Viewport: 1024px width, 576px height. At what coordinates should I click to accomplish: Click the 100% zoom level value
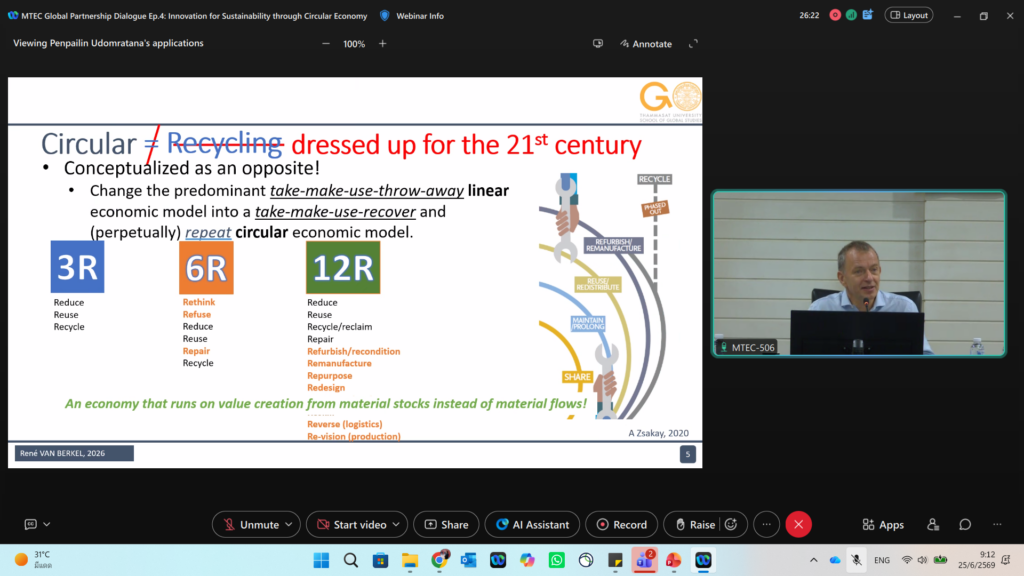point(354,44)
